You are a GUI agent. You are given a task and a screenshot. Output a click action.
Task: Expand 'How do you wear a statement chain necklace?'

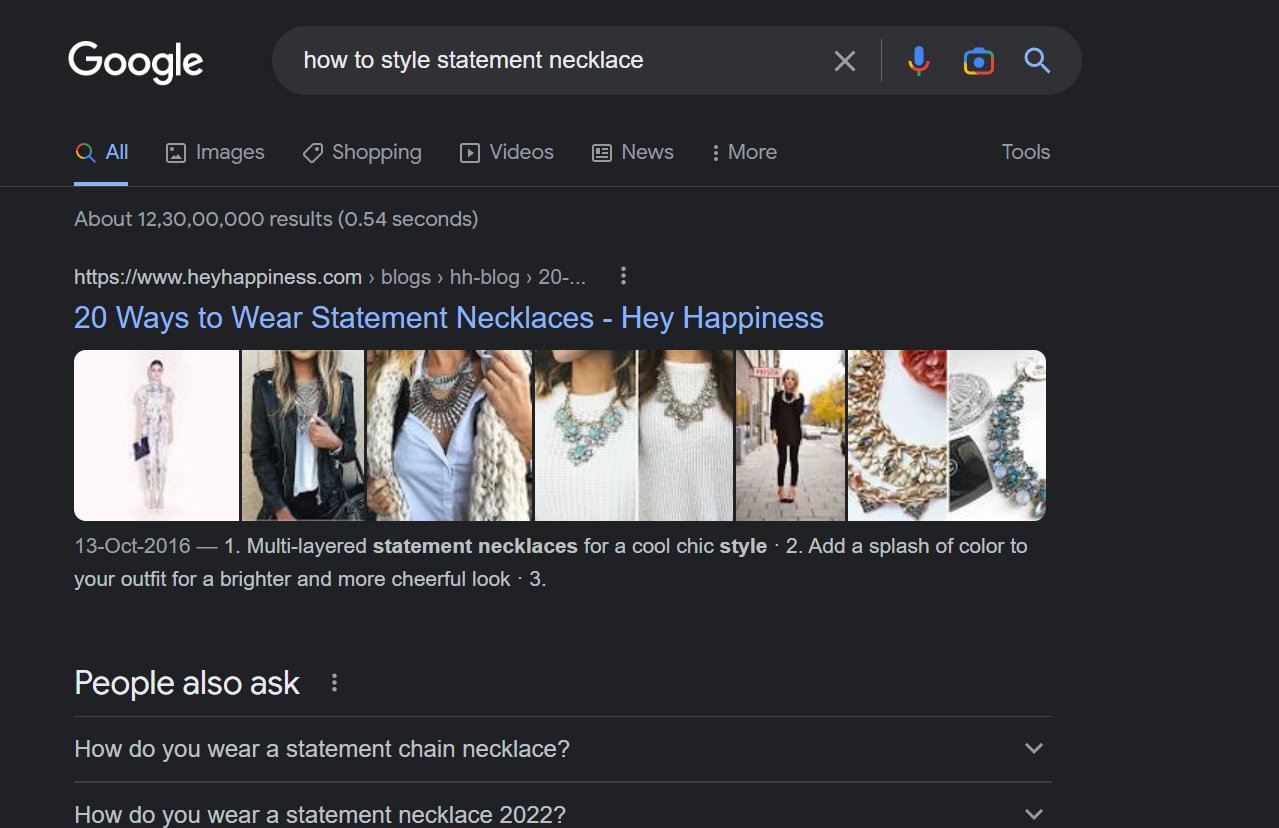pos(563,749)
